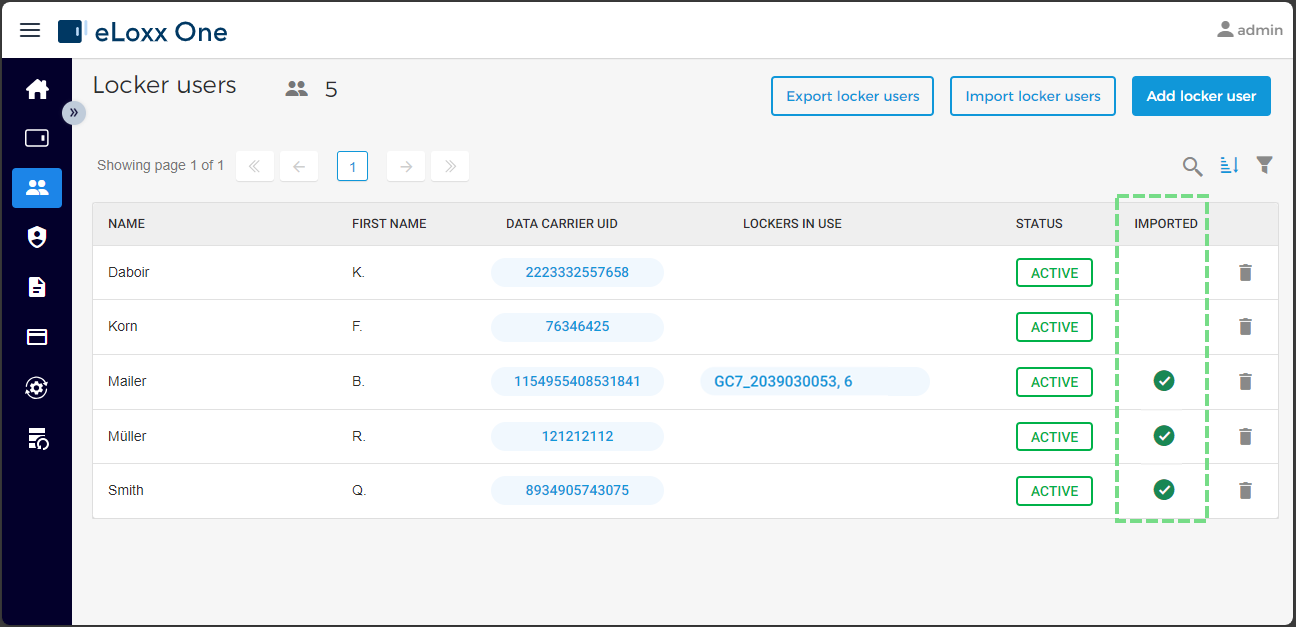
Task: Delete locker user Smith
Action: tap(1245, 490)
